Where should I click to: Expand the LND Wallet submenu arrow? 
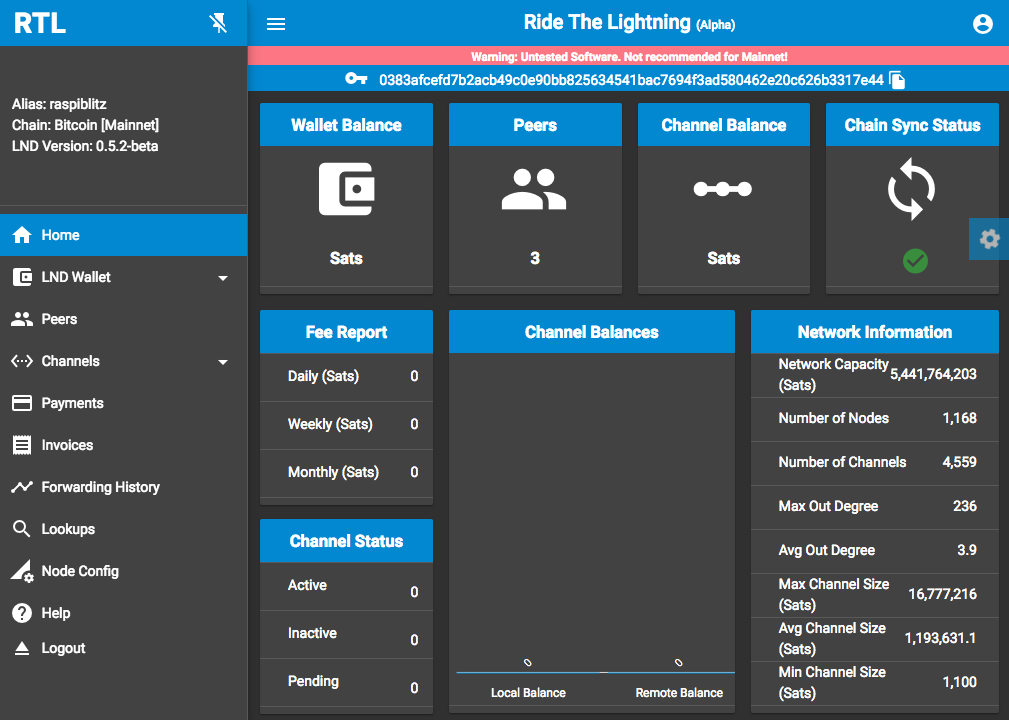tap(223, 278)
